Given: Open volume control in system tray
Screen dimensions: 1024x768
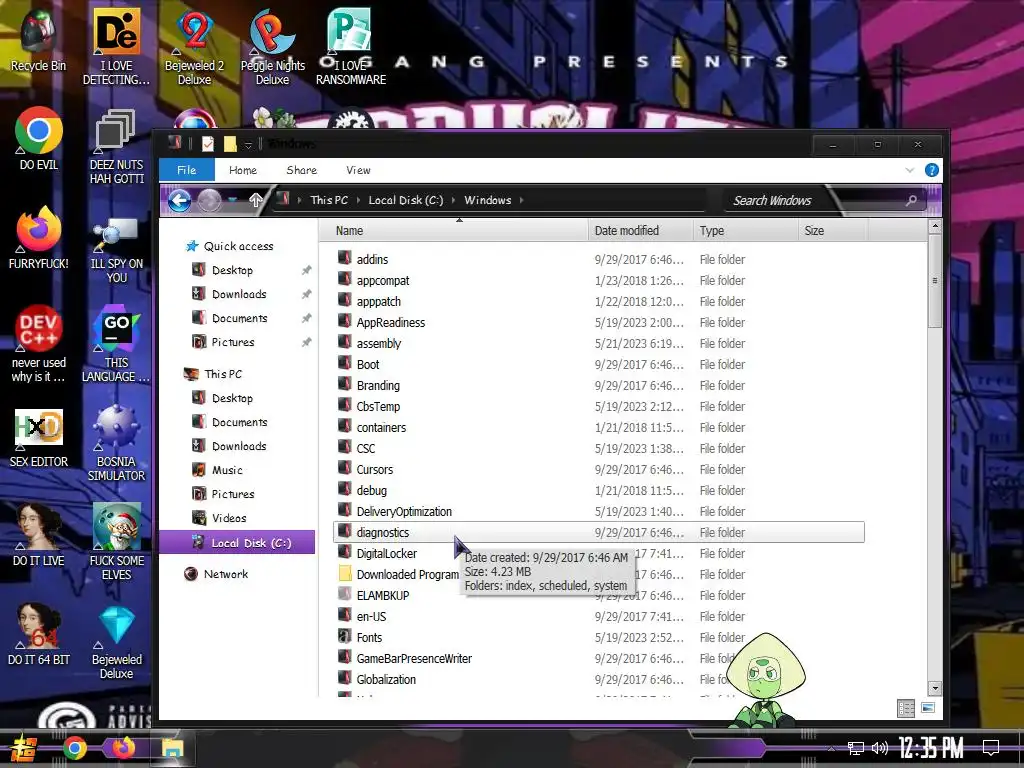Looking at the screenshot, I should pos(880,748).
